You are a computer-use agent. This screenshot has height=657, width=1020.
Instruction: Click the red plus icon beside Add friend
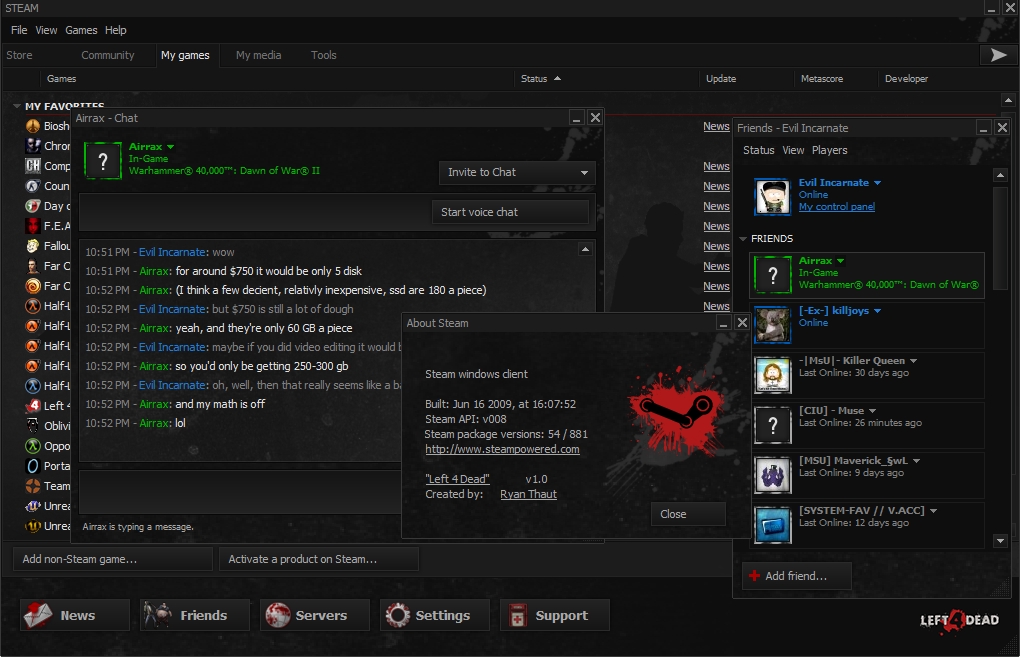(x=754, y=576)
